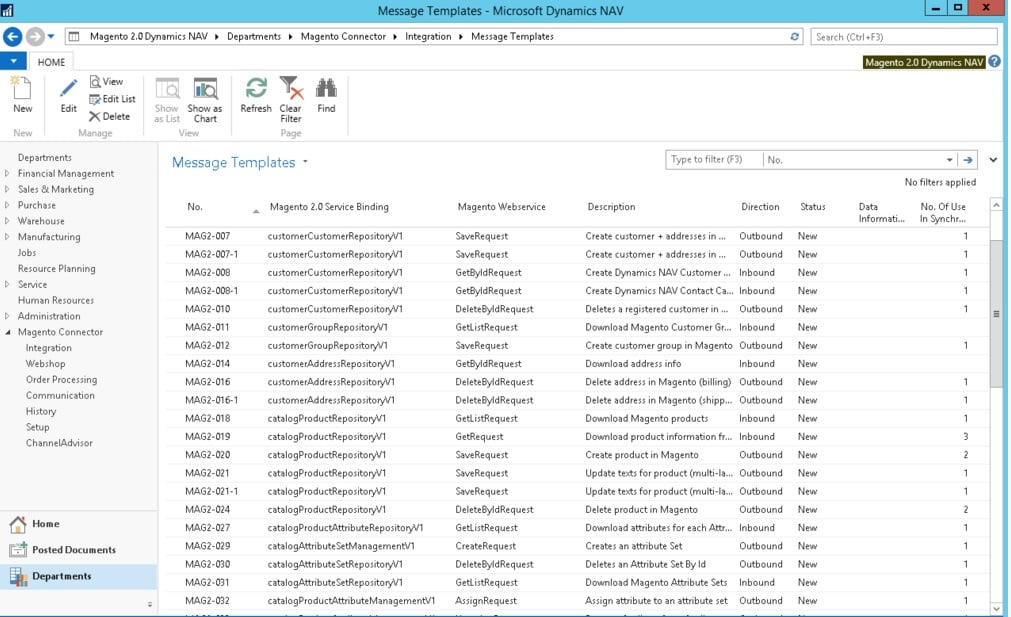Viewport: 1011px width, 617px height.
Task: Open the Message Templates title dropdown
Action: pyautogui.click(x=305, y=162)
